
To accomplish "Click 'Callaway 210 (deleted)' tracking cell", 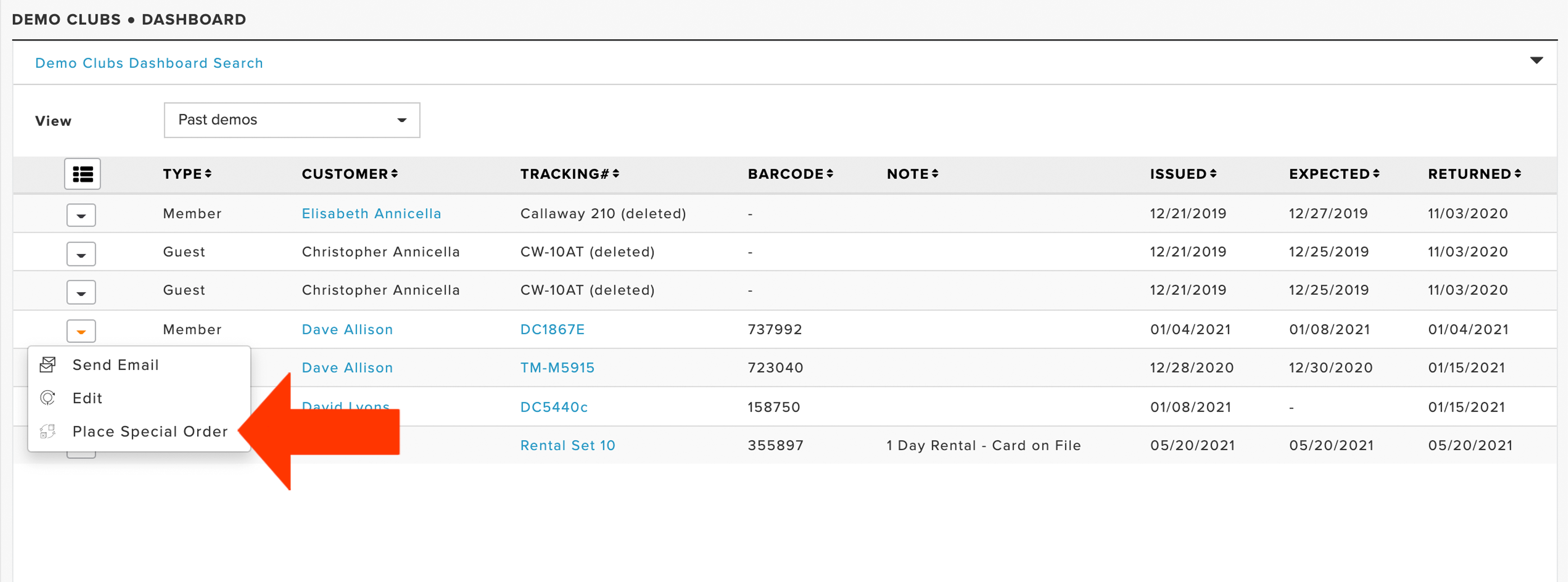I will (x=603, y=214).
